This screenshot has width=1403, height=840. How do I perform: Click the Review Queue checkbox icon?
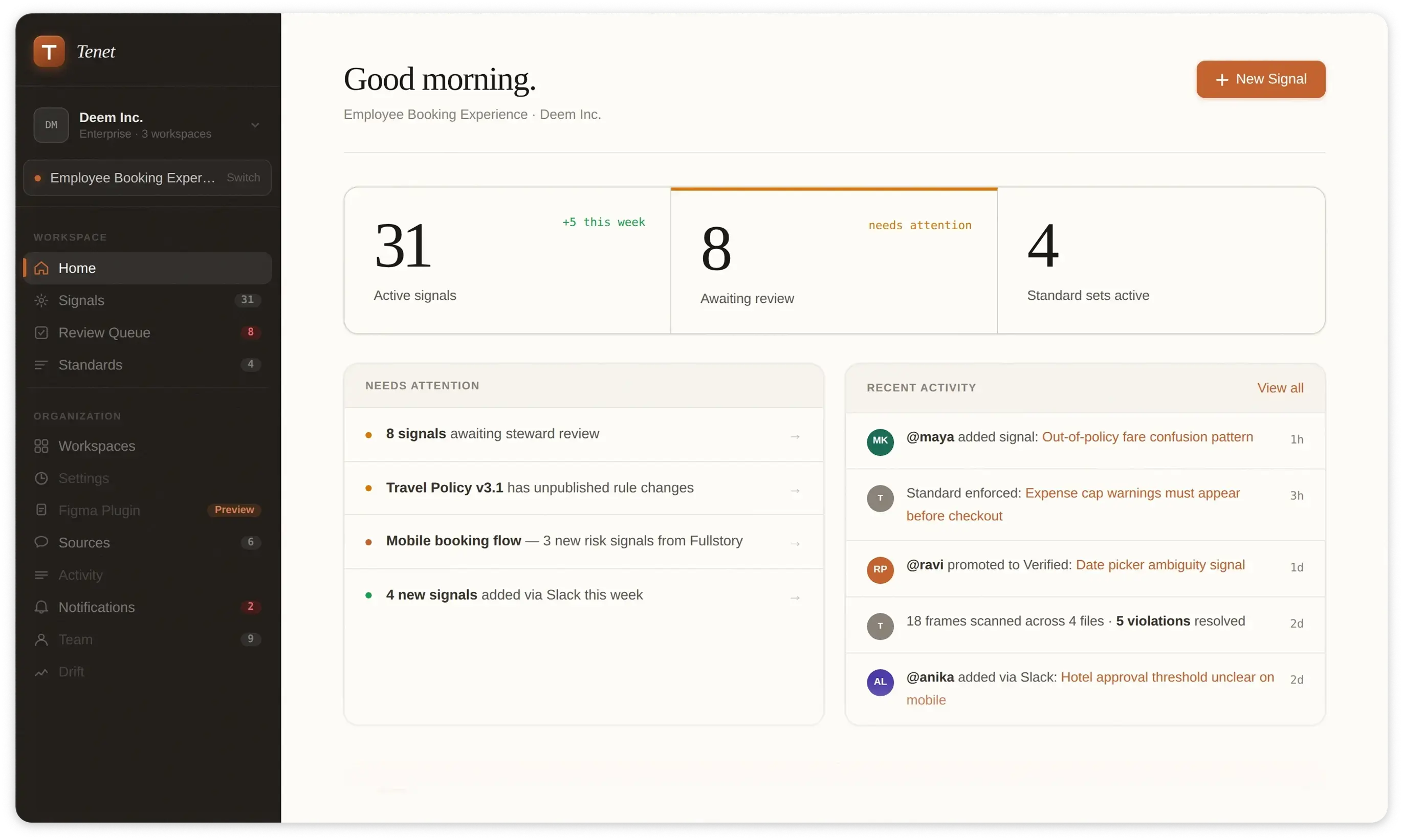(41, 332)
